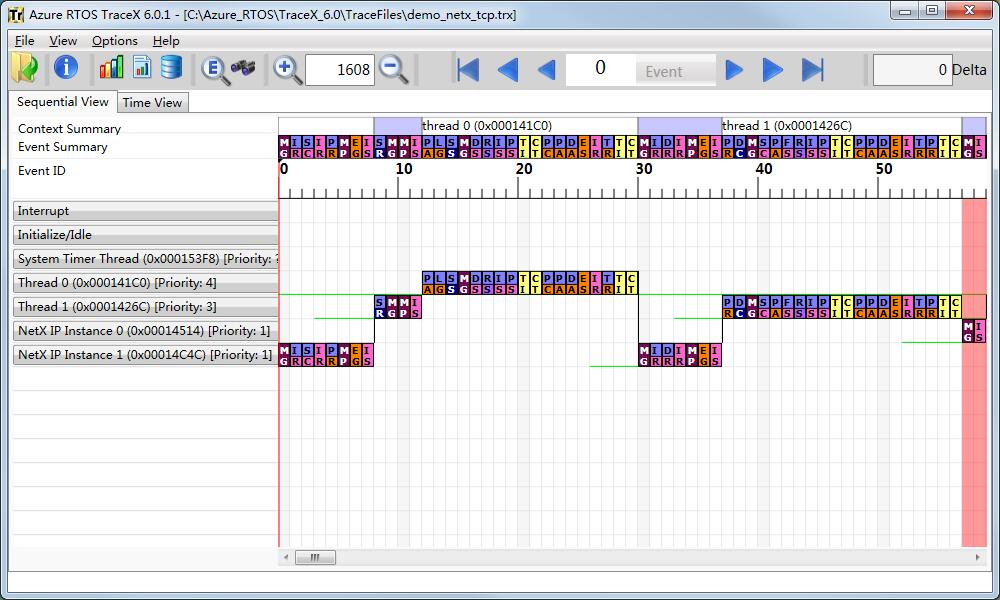Click the Delta value field
This screenshot has height=600, width=1000.
click(912, 70)
